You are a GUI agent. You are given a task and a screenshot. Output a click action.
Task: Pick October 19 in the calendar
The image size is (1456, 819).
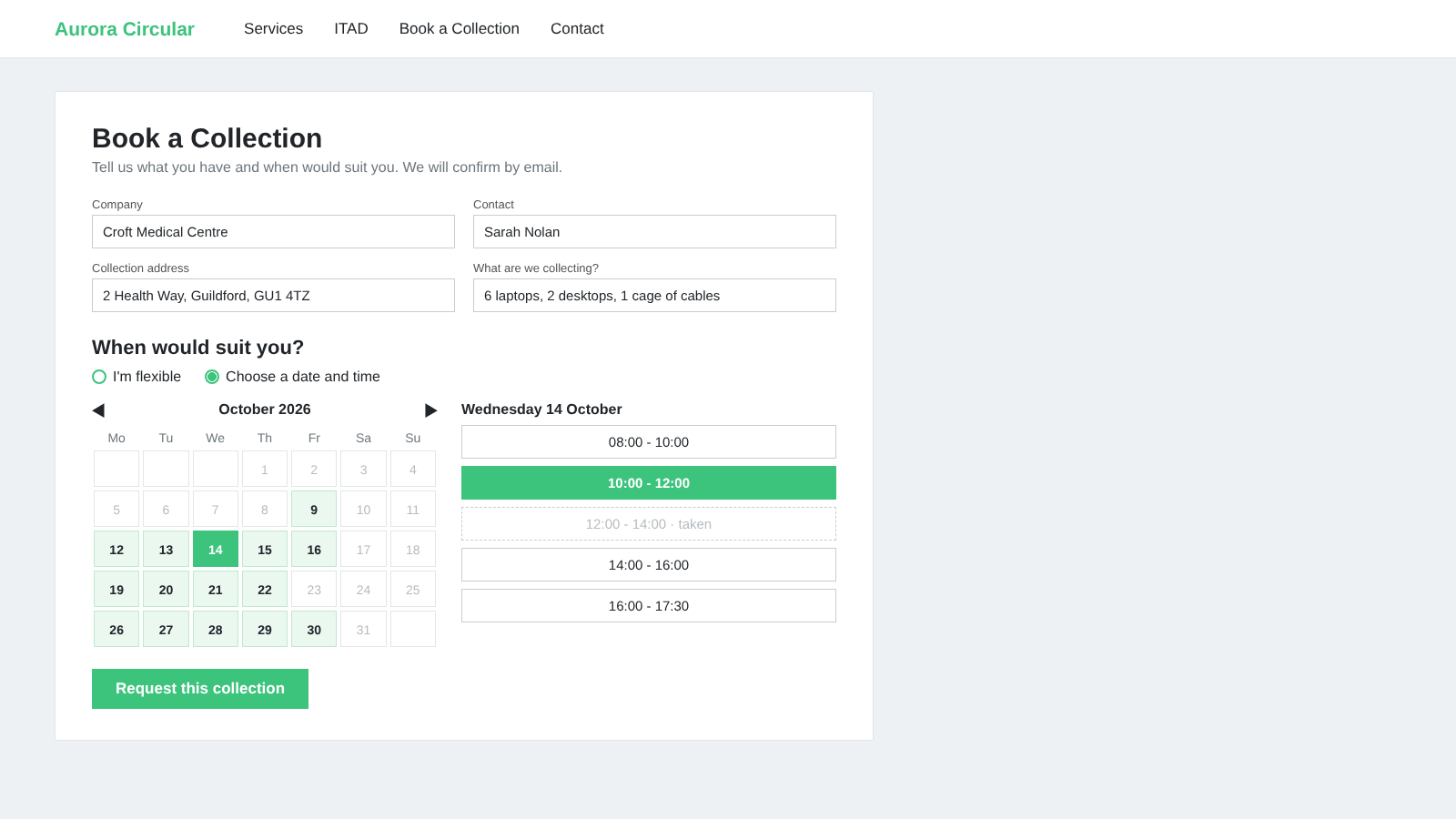point(116,590)
